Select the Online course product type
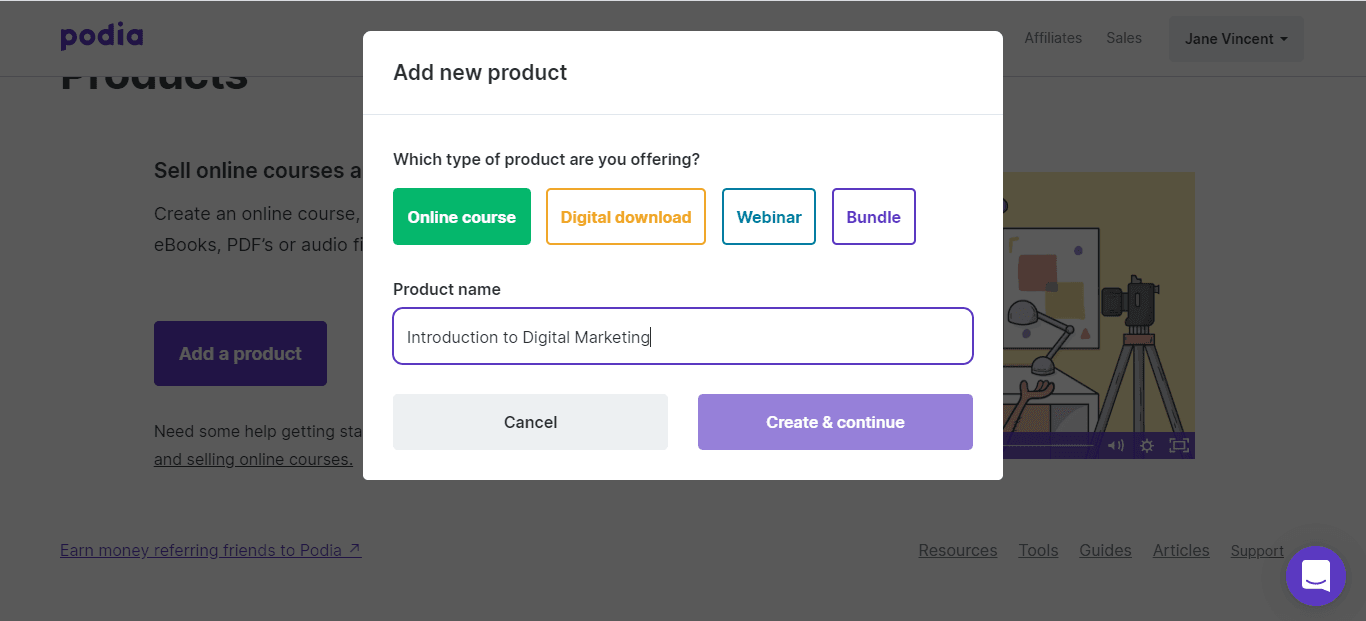 coord(461,217)
